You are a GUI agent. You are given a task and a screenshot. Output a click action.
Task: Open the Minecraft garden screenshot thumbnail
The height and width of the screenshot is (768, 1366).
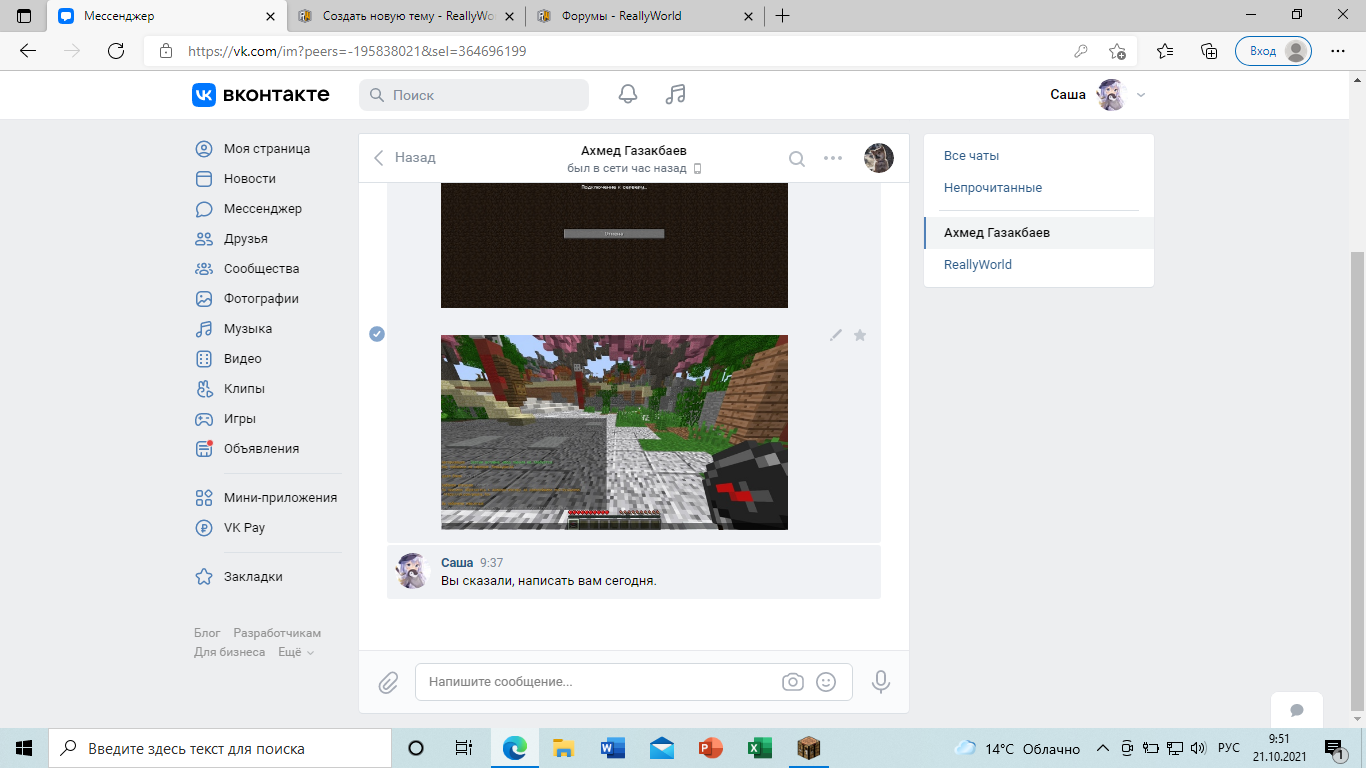(x=614, y=432)
